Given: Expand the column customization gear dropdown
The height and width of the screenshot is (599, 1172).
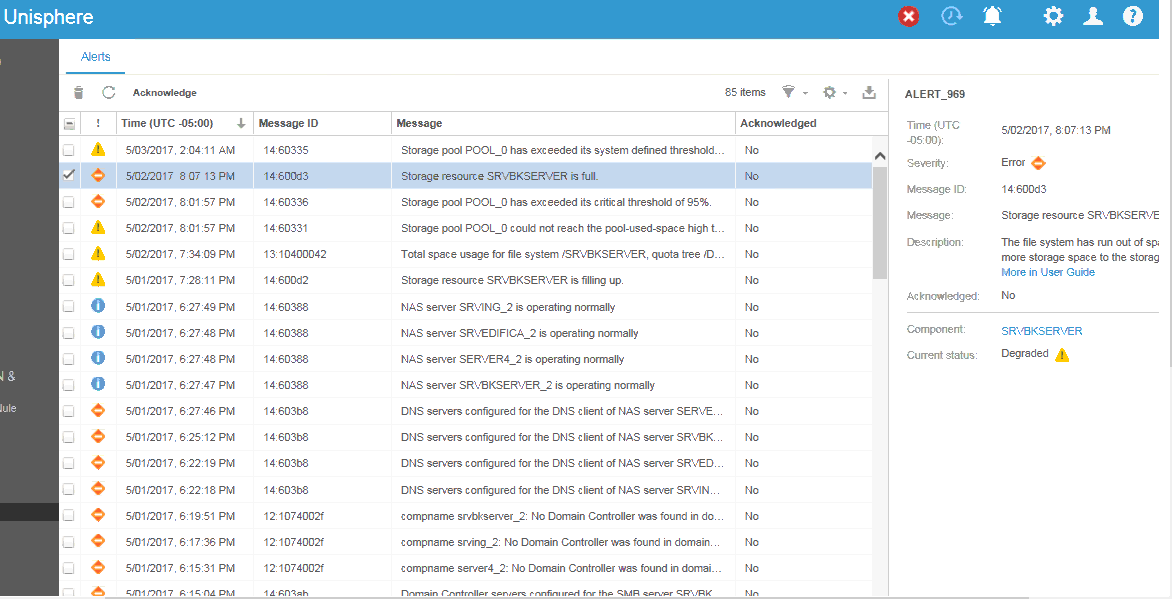Looking at the screenshot, I should (x=834, y=93).
